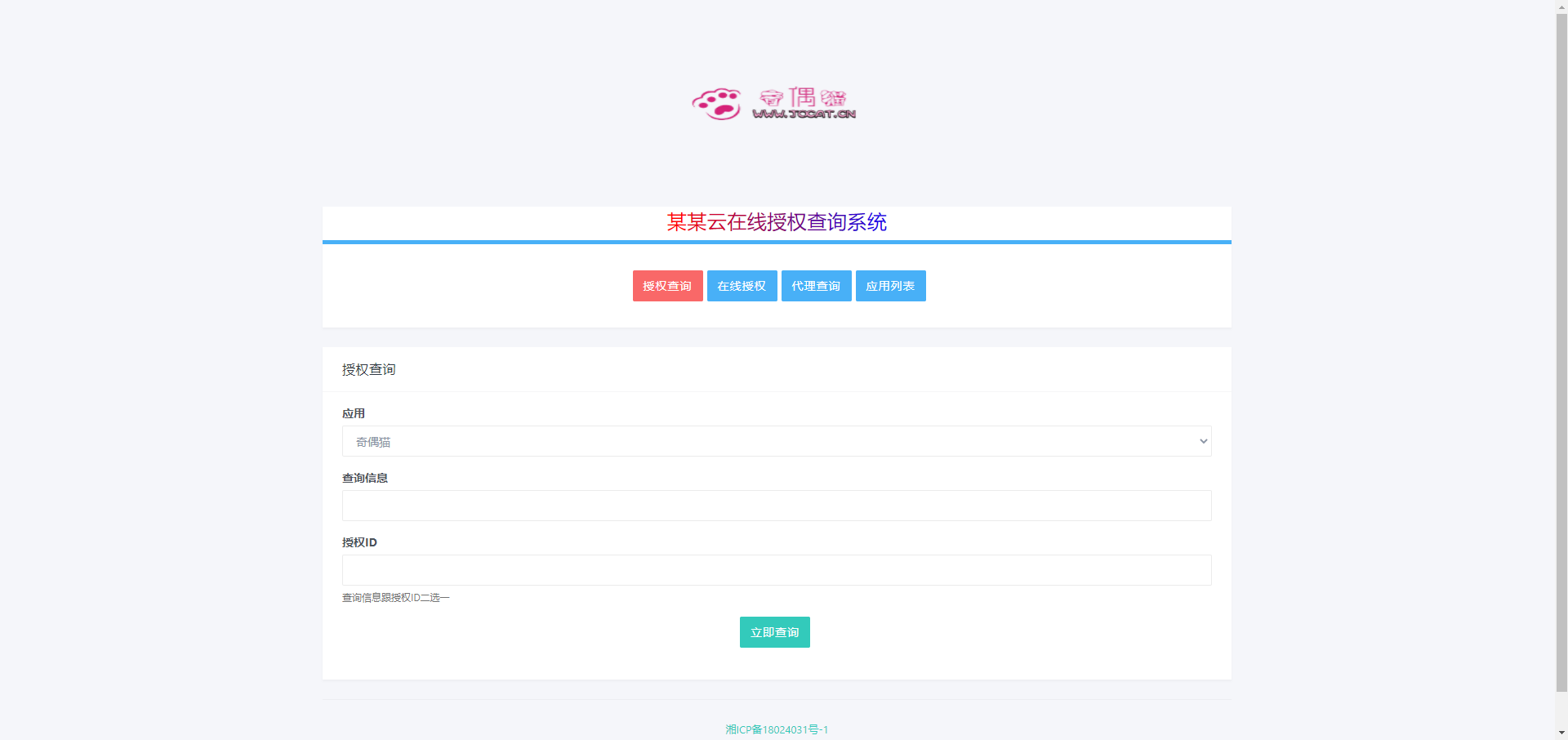Go to the 代理查询 tab
The image size is (1568, 740).
tap(816, 286)
